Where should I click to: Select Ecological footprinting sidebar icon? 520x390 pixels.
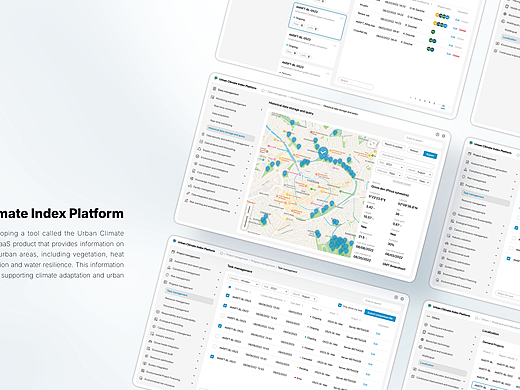[x=156, y=319]
